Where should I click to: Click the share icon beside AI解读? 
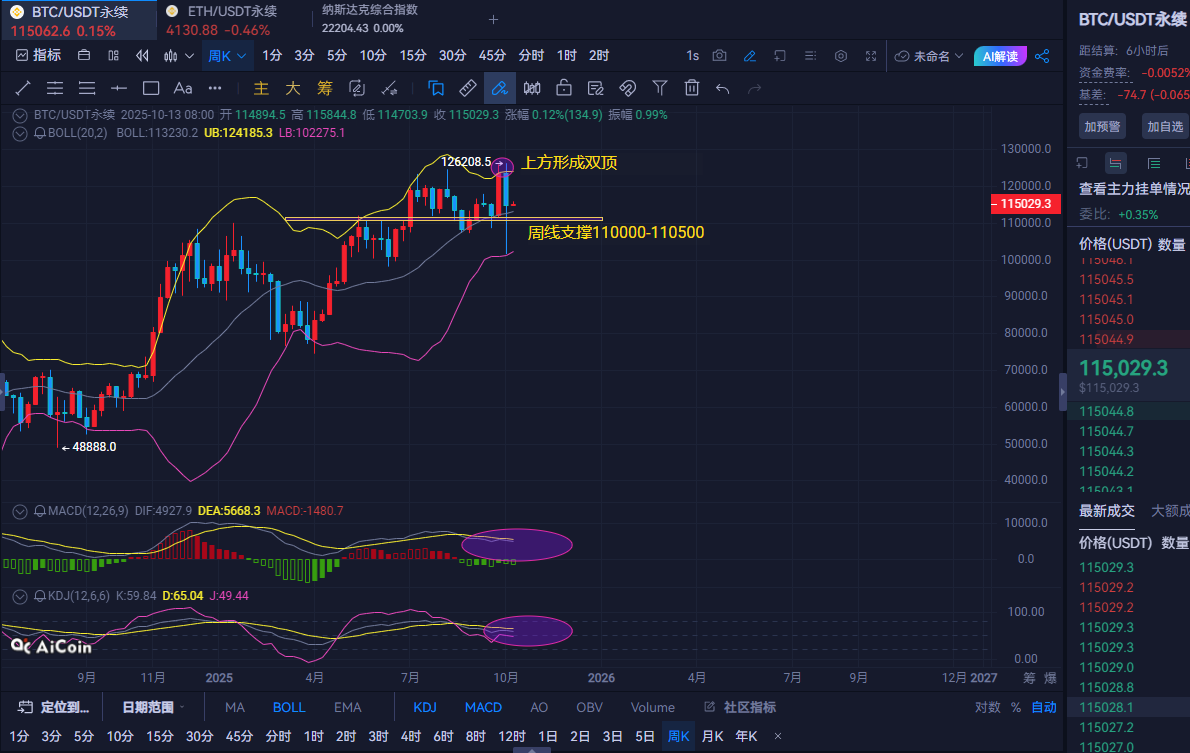pyautogui.click(x=1042, y=55)
